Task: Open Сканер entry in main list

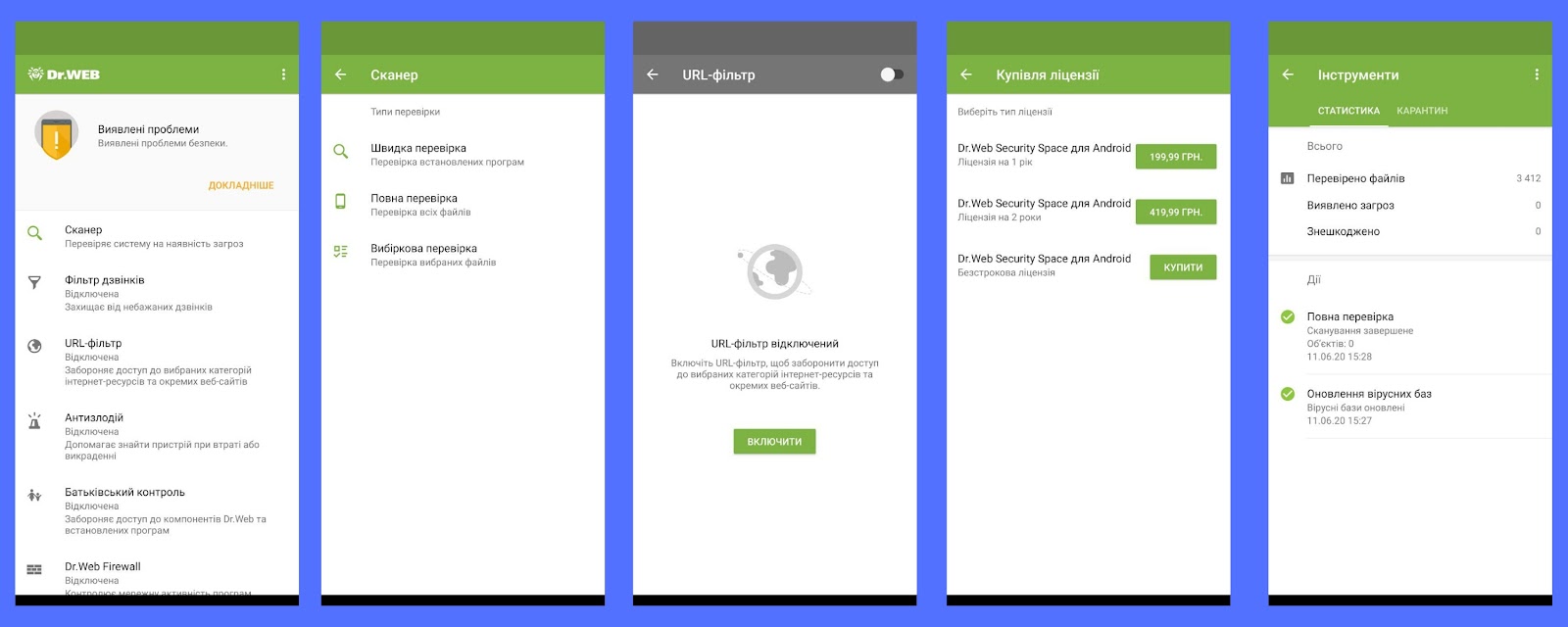Action: [x=157, y=236]
